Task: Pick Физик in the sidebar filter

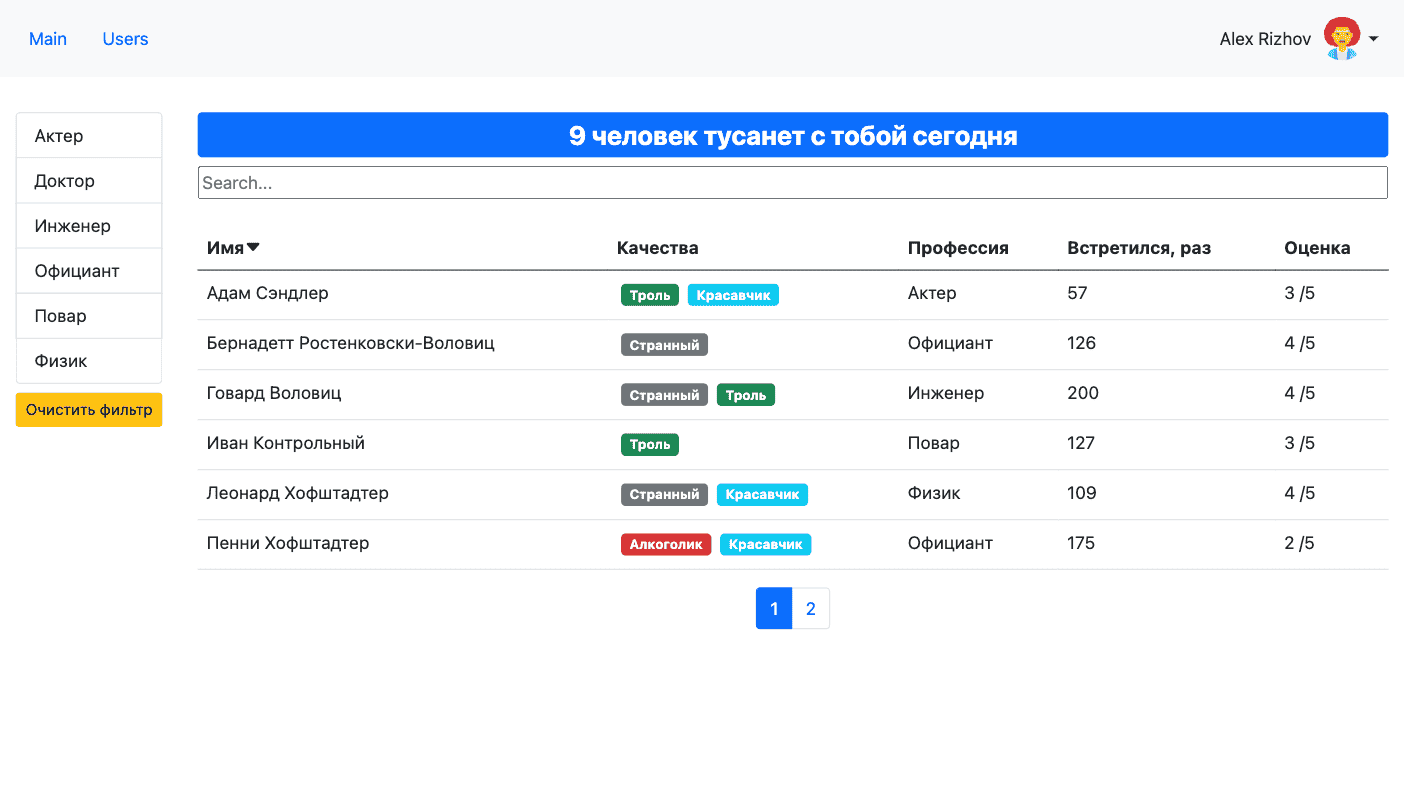Action: pyautogui.click(x=89, y=361)
